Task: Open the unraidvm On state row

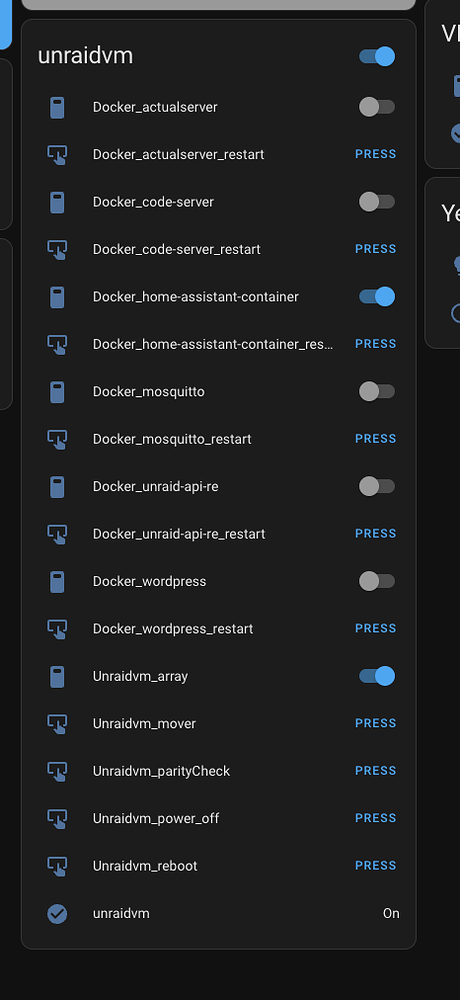Action: (219, 914)
